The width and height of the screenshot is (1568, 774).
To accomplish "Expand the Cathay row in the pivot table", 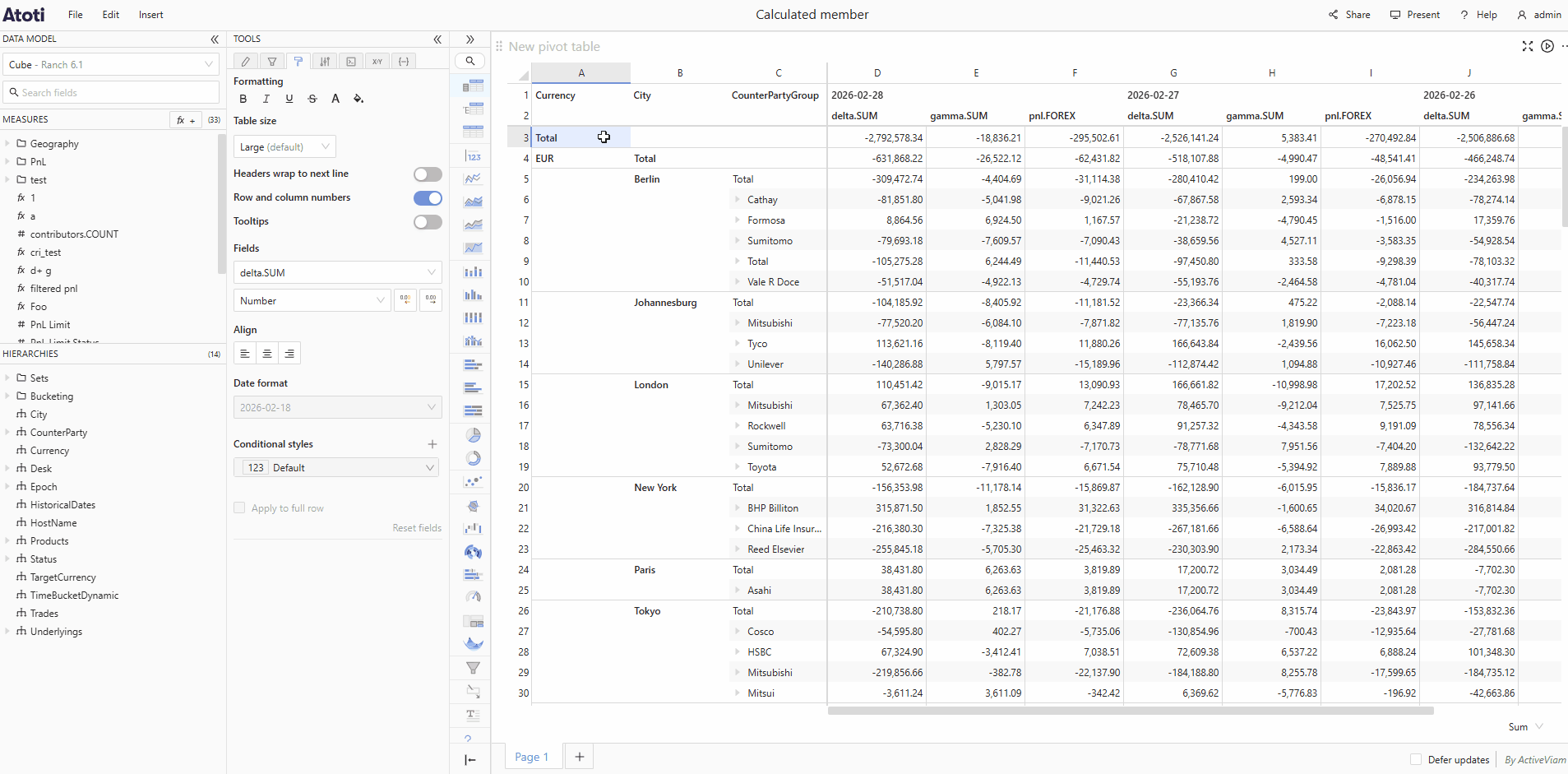I will [x=738, y=199].
